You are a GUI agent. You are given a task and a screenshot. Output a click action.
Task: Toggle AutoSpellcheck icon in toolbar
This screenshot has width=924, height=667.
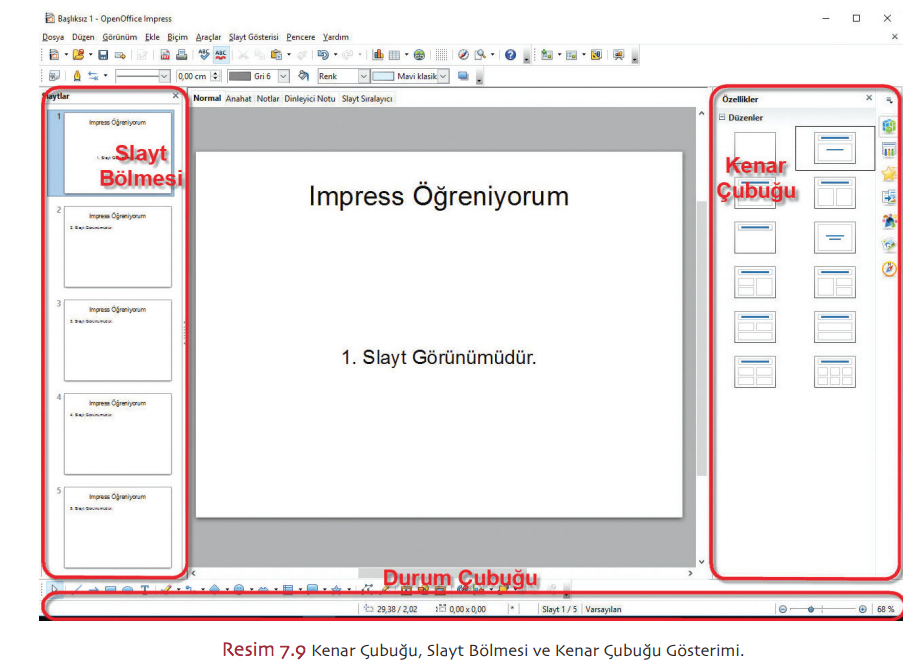pos(220,55)
